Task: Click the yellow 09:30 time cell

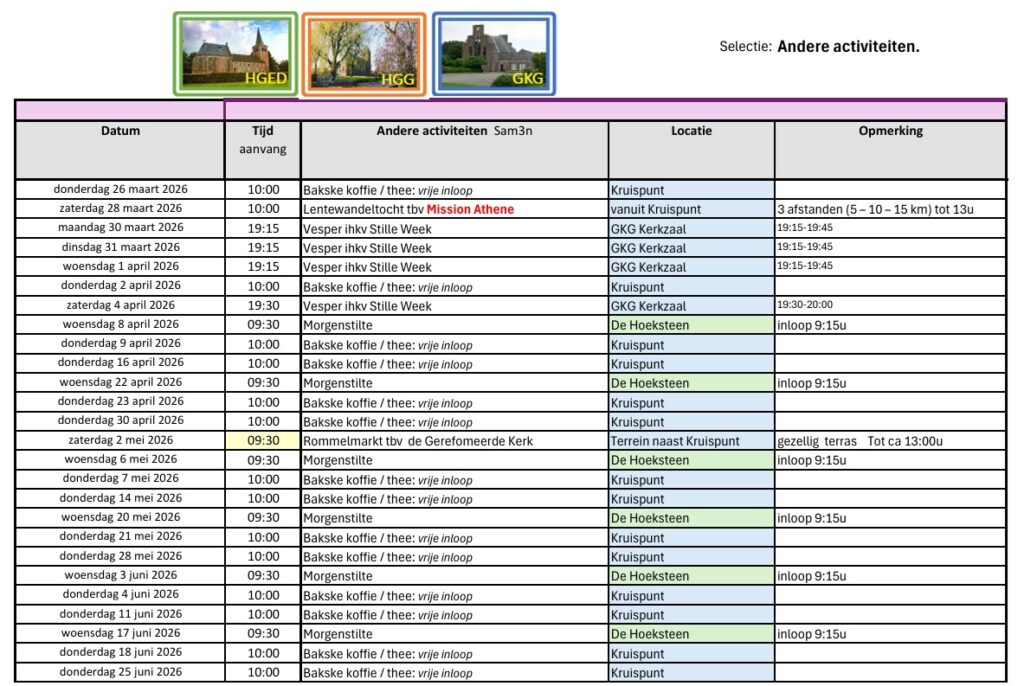Action: click(263, 441)
